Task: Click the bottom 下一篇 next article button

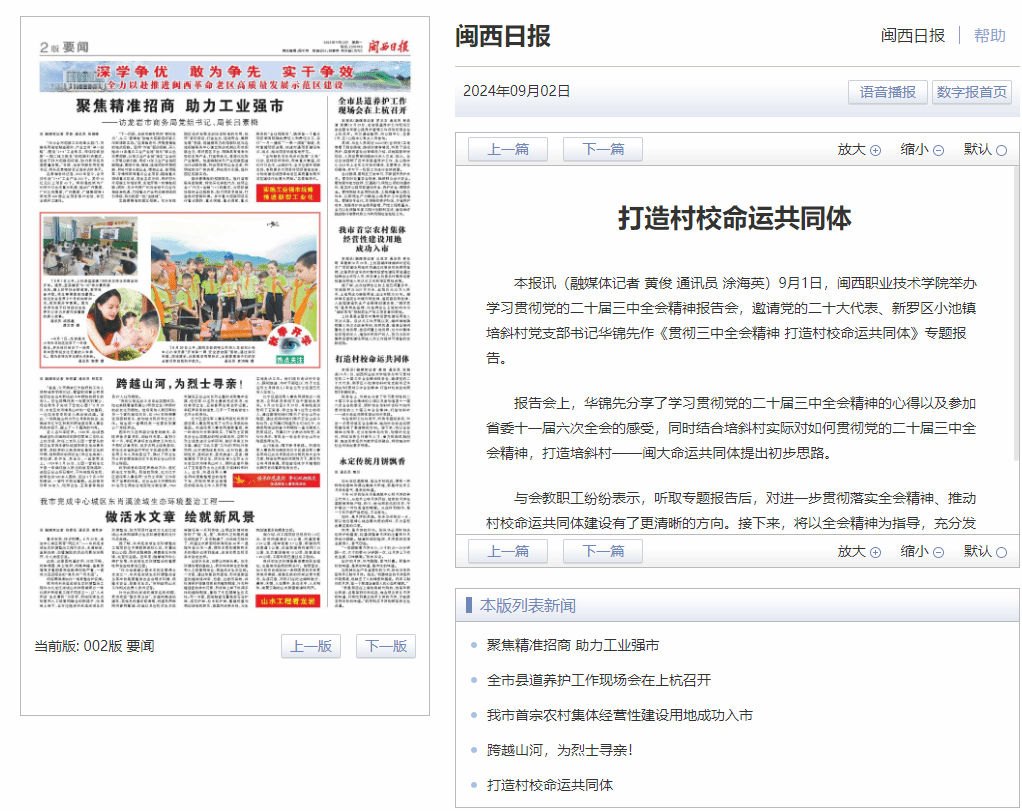Action: 603,552
